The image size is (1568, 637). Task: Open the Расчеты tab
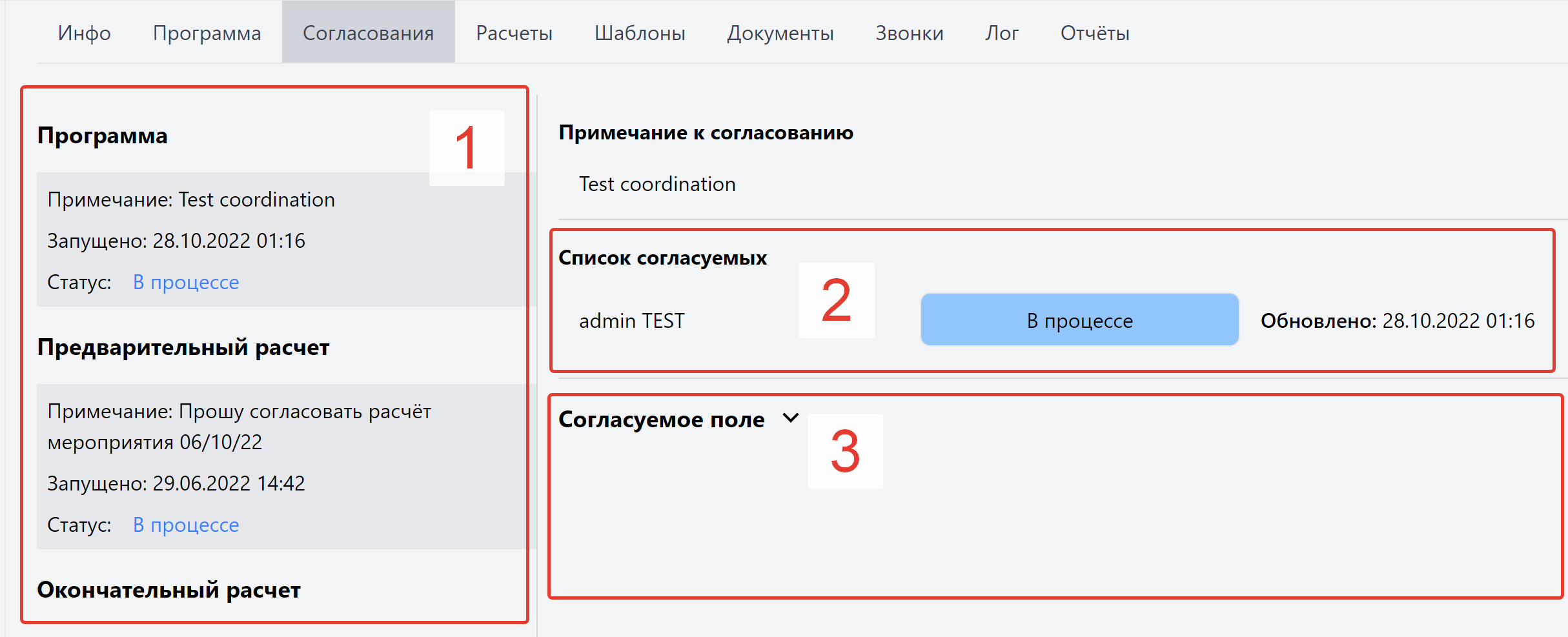coord(514,33)
